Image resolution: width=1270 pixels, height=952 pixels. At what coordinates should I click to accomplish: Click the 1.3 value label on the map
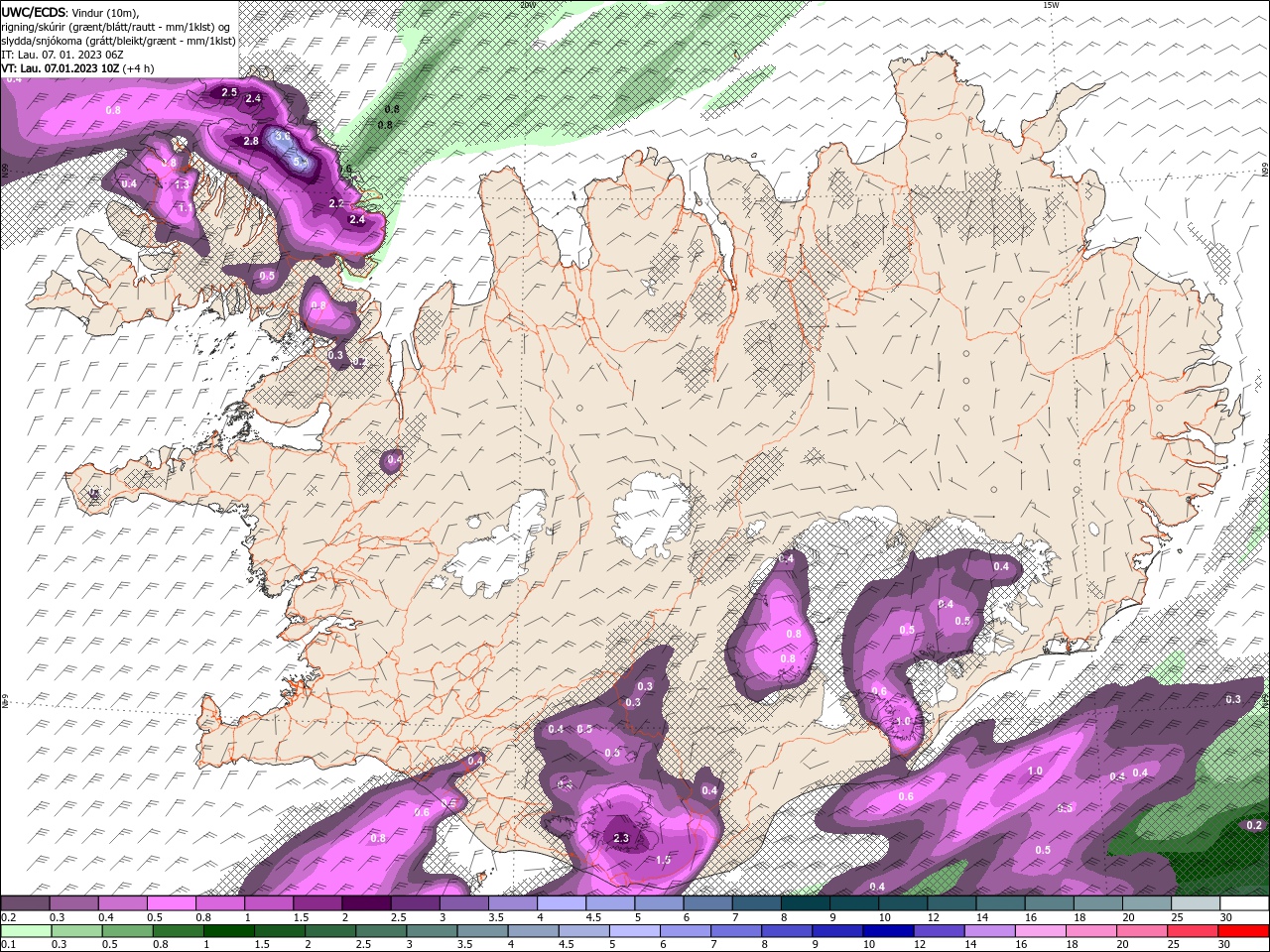182,184
